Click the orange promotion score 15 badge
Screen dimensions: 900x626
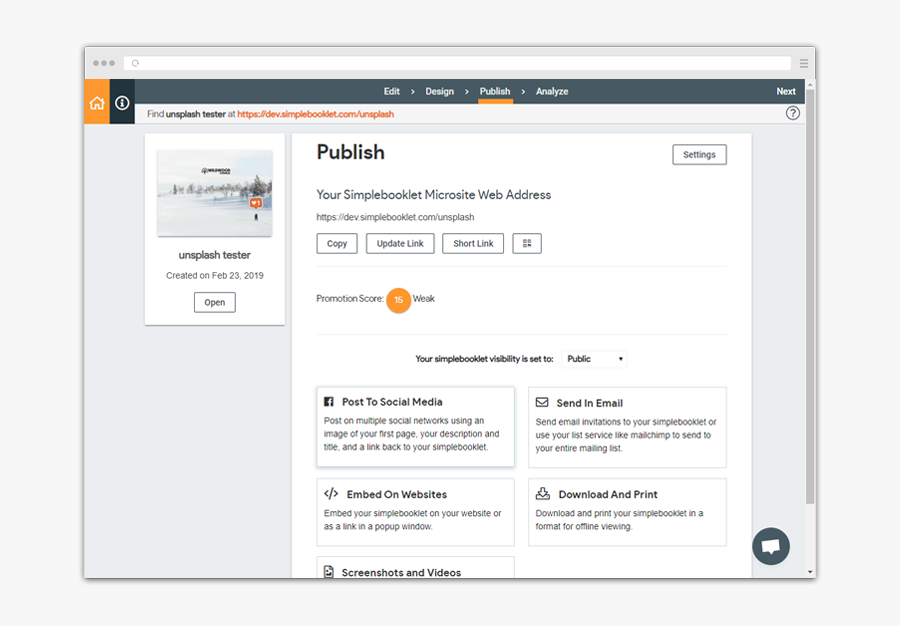coord(398,299)
